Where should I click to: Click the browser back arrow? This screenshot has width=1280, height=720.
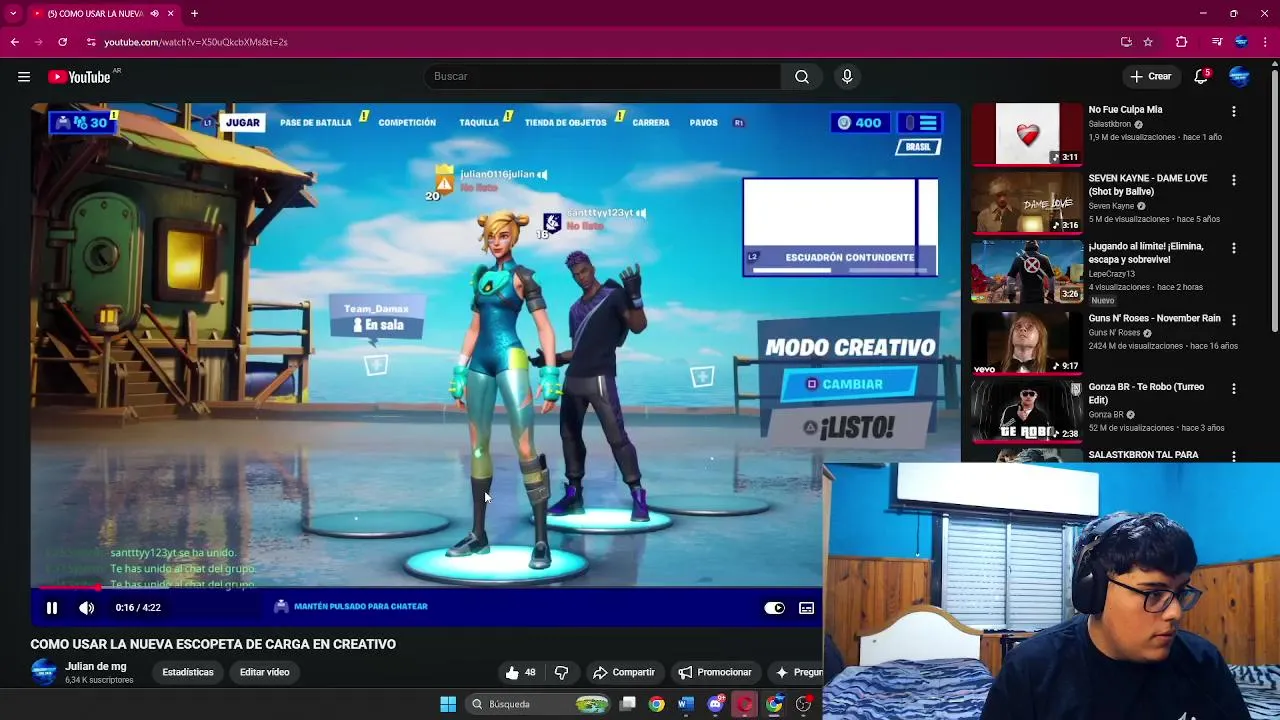click(15, 42)
